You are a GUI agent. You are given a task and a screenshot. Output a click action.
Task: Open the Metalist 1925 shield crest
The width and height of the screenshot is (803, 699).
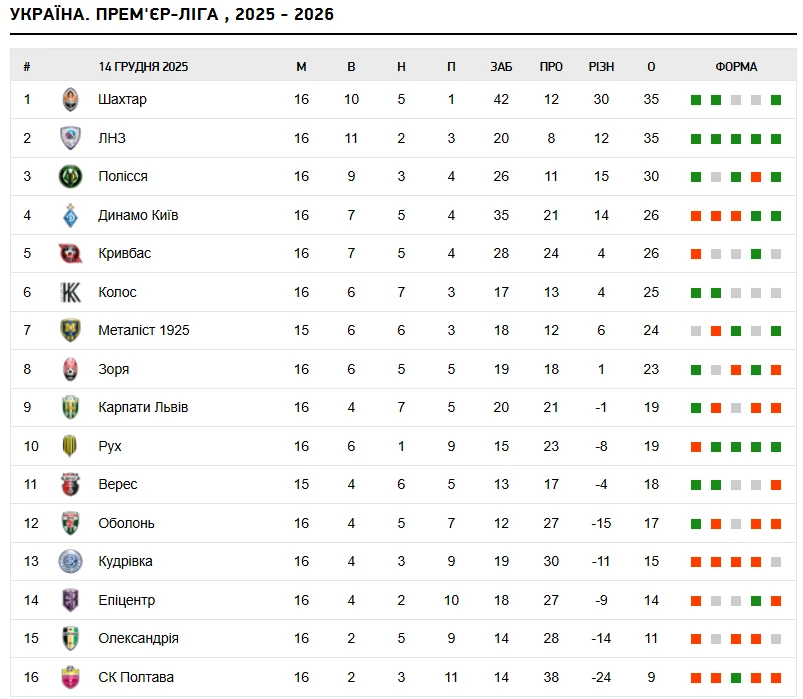click(x=70, y=330)
